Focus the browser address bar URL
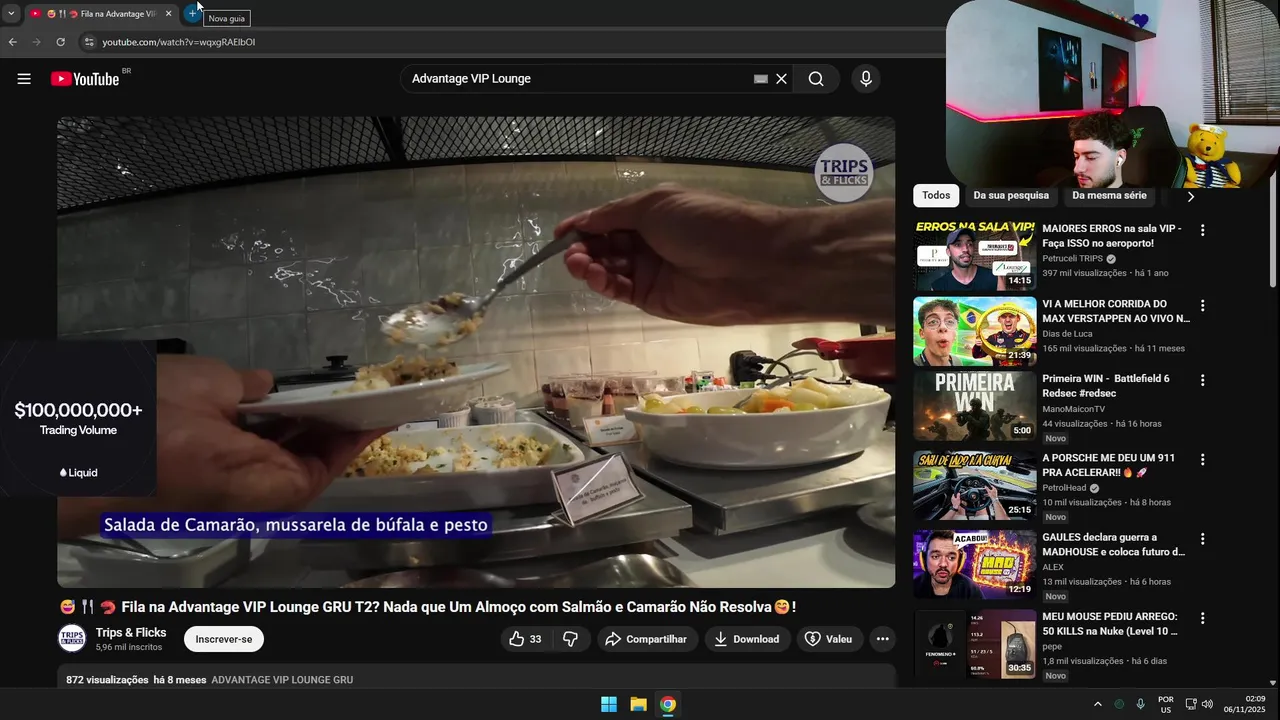The width and height of the screenshot is (1280, 720). (x=178, y=42)
